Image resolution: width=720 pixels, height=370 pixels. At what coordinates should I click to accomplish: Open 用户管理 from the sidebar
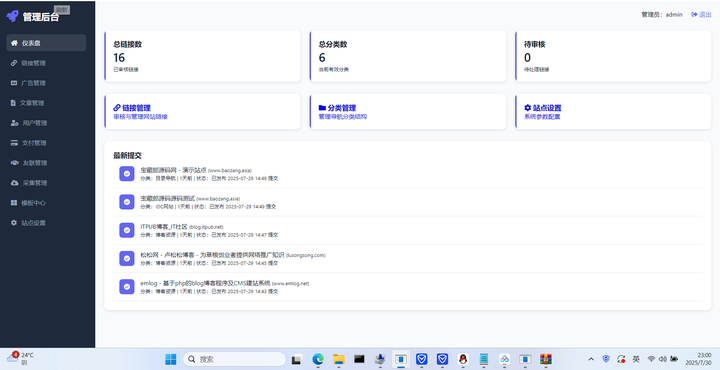point(46,123)
